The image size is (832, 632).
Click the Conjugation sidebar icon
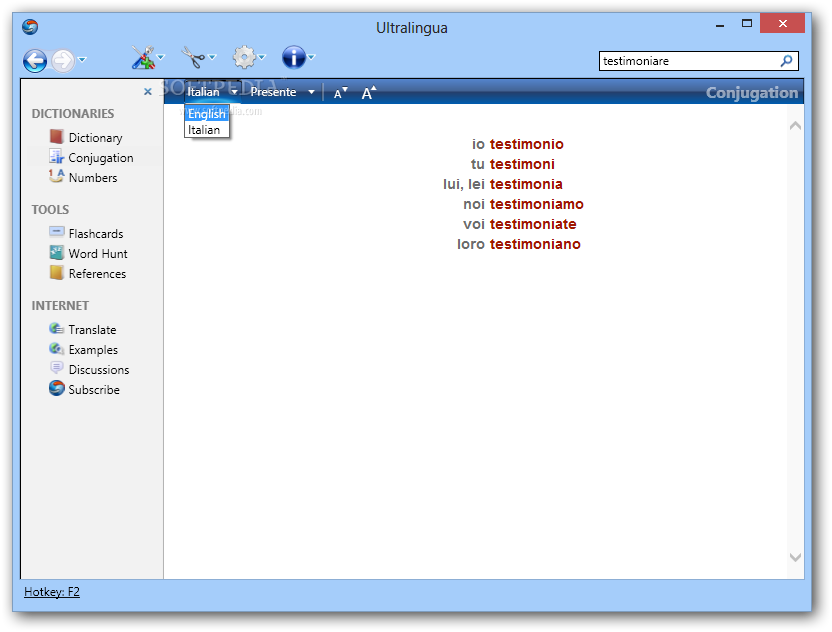click(56, 157)
